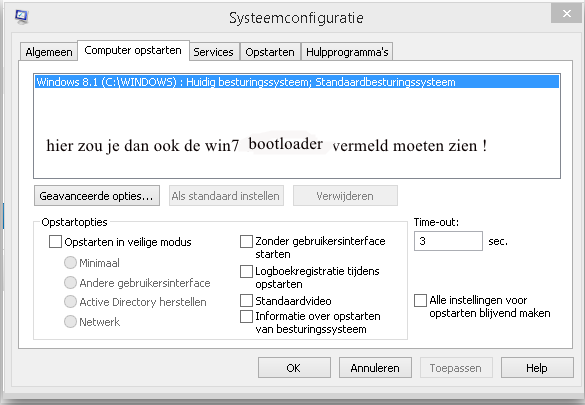Enable Opstarten in veilige modus
This screenshot has height=405, width=585.
[x=55, y=242]
